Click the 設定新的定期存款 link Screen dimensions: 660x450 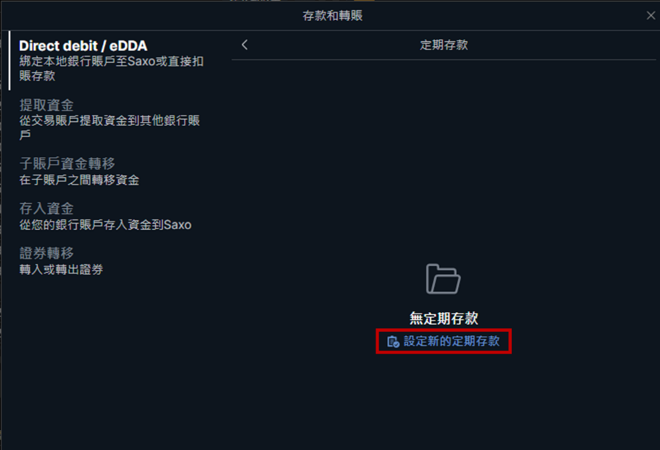[451, 341]
